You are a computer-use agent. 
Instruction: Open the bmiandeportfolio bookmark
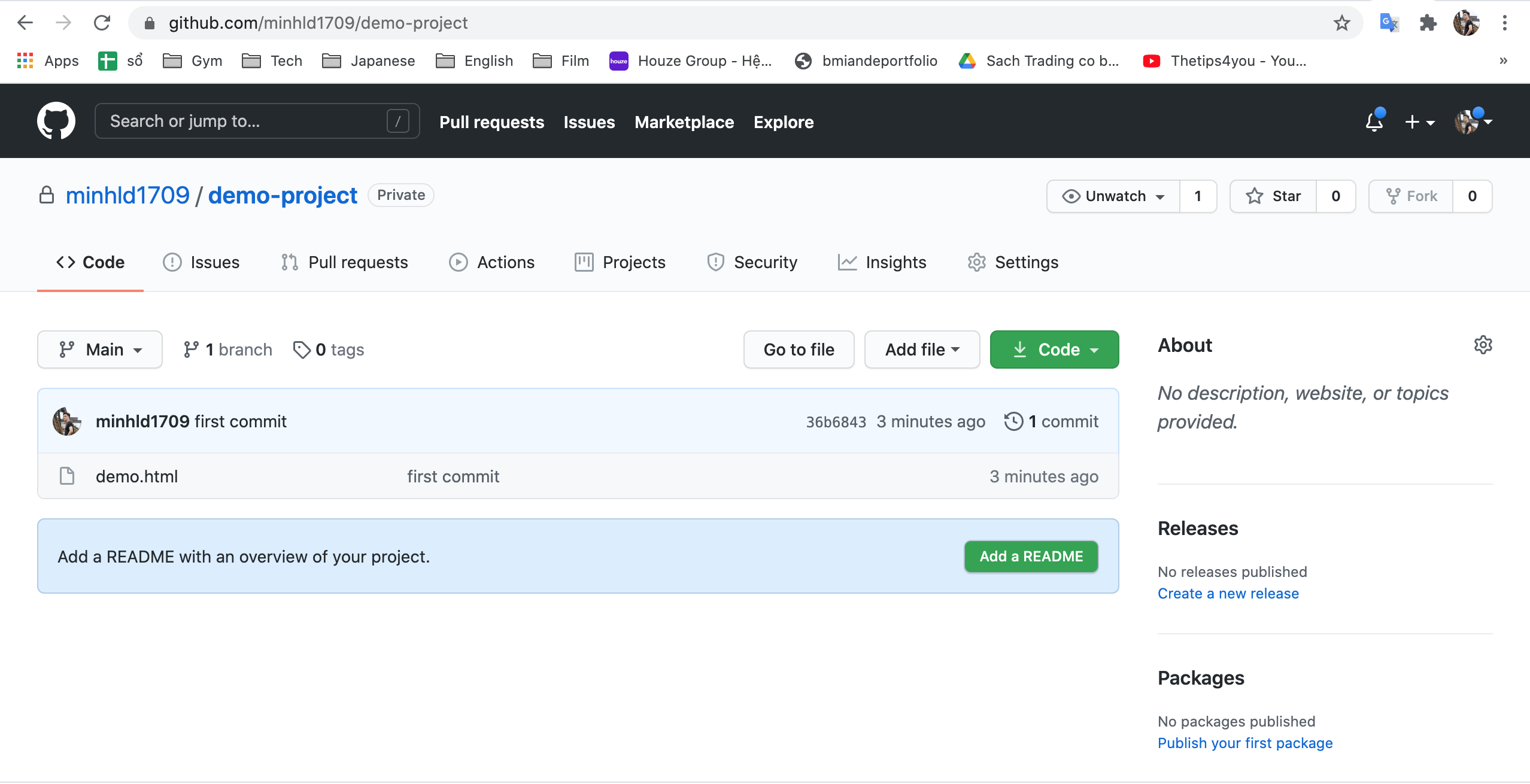(x=866, y=60)
